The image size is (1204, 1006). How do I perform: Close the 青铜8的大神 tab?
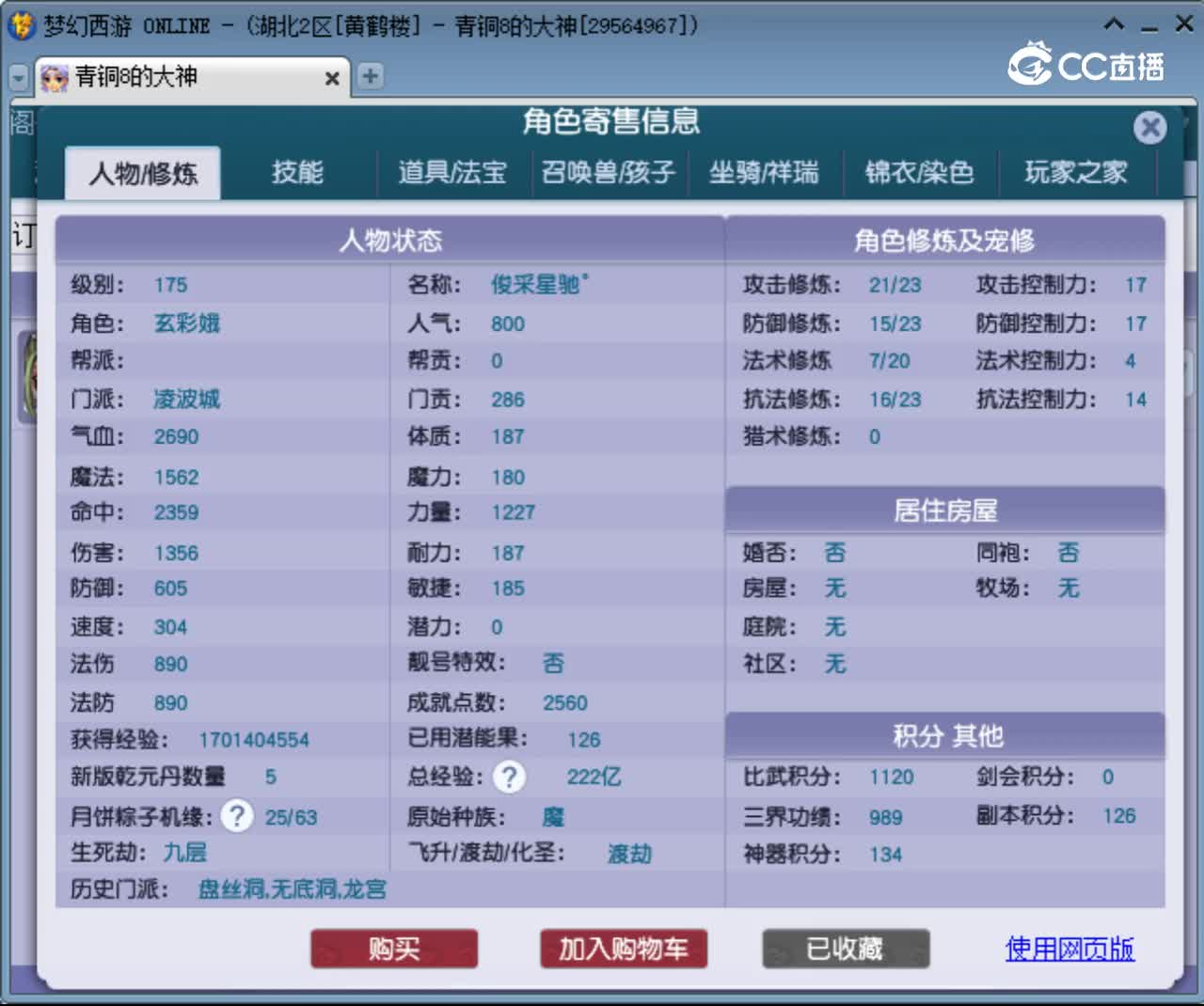(332, 79)
